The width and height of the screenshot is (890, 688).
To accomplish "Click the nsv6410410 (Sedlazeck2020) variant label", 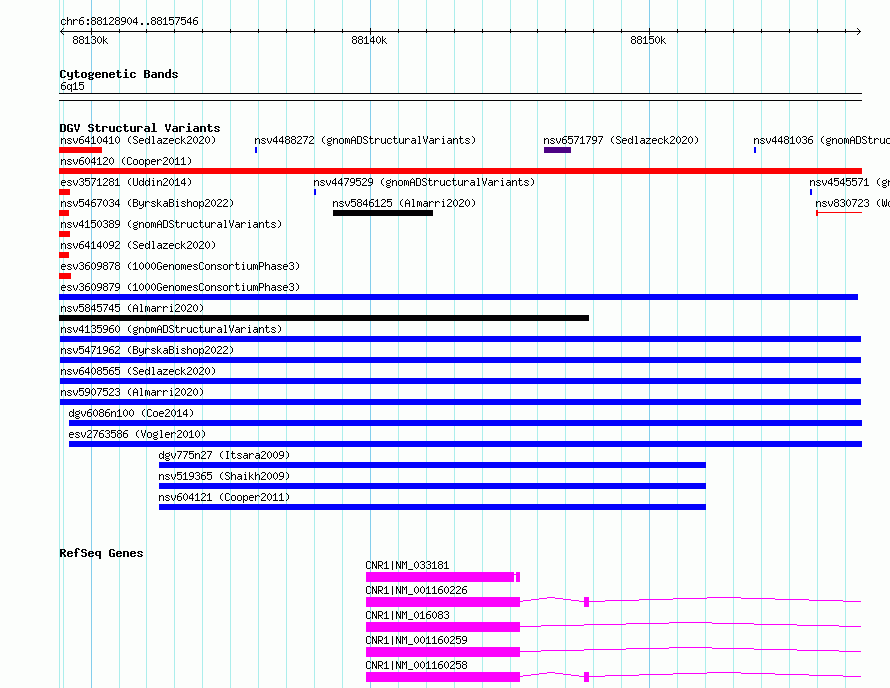I will [x=138, y=140].
